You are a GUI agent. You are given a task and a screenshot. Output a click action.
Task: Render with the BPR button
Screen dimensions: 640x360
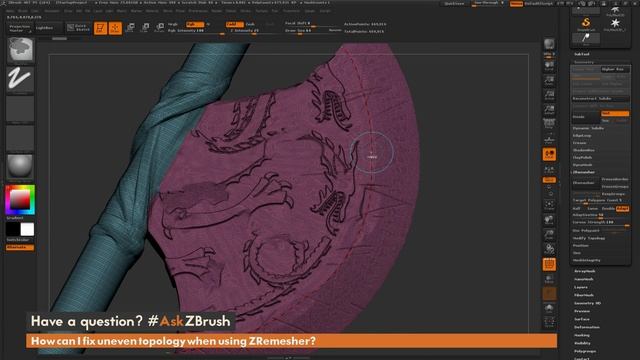coord(549,44)
